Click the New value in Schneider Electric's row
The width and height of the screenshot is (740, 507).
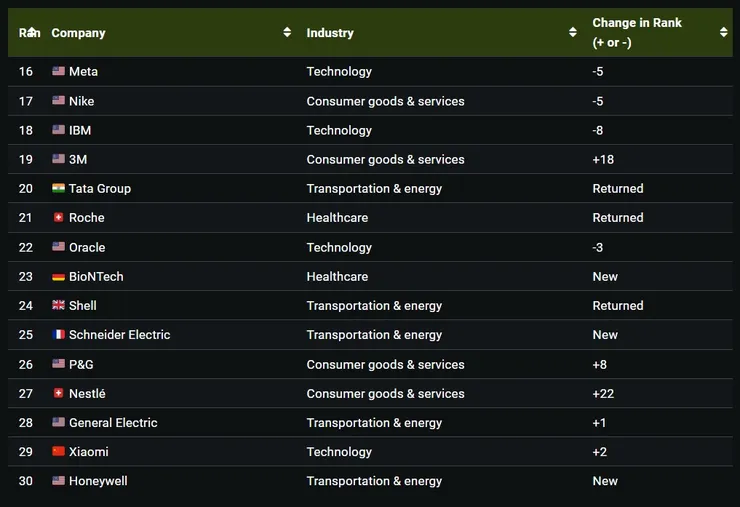pos(605,335)
